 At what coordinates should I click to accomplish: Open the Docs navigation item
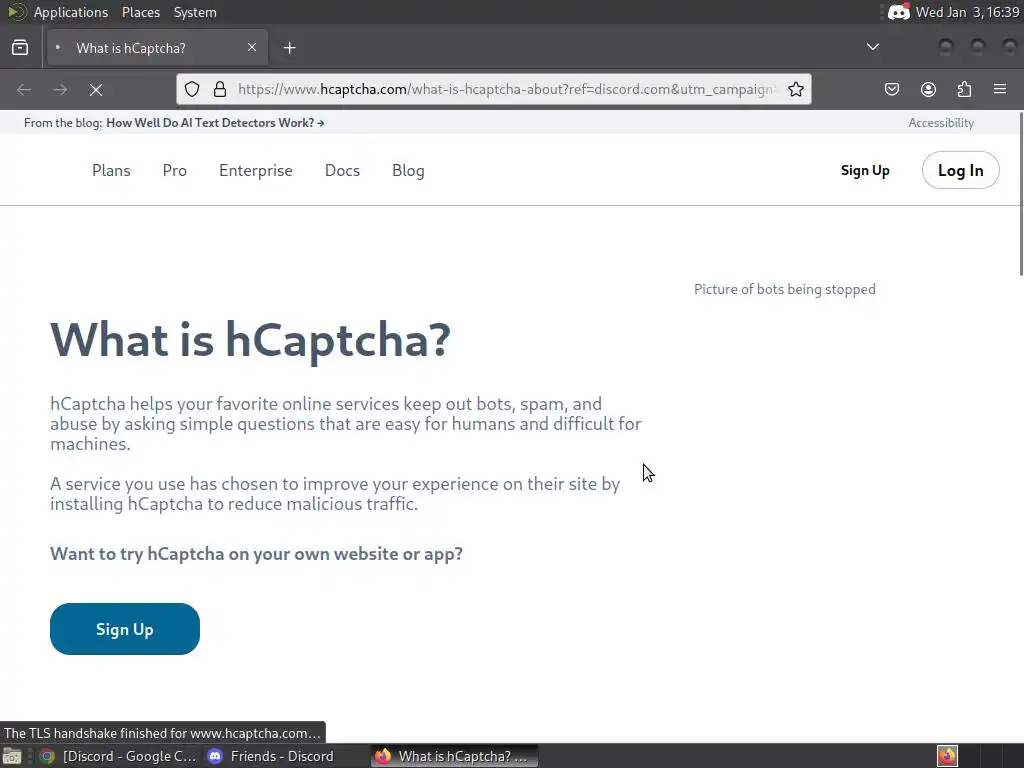[x=342, y=170]
